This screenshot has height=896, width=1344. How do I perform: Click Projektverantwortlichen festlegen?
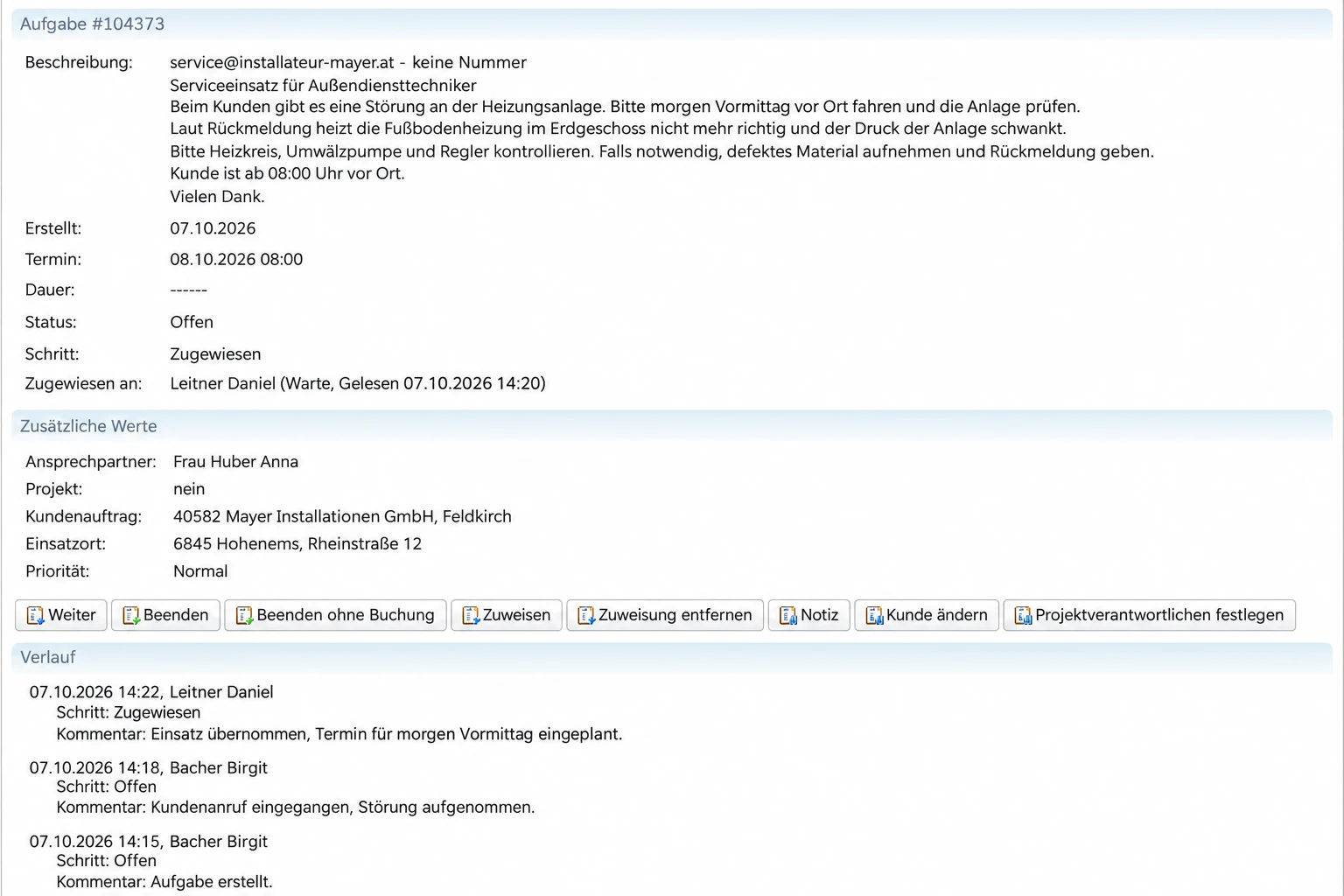click(x=1149, y=615)
